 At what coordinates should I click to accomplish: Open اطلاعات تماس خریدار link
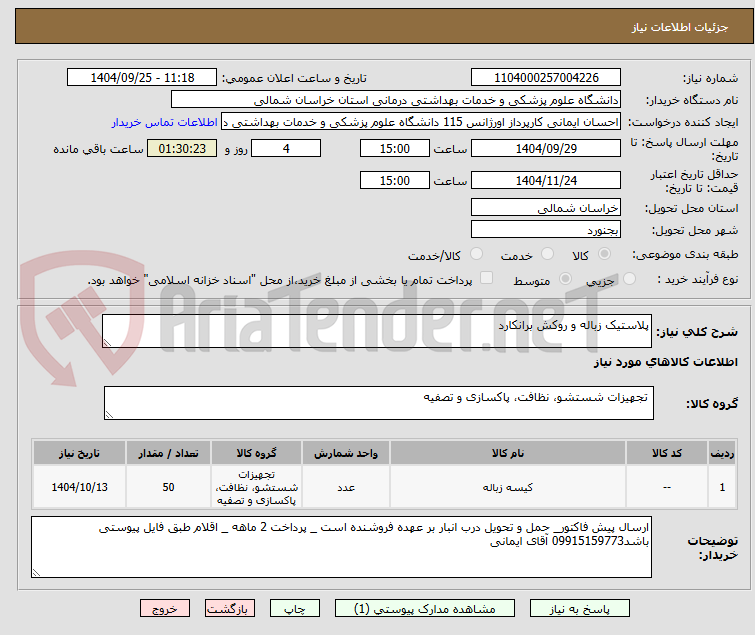click(x=165, y=122)
